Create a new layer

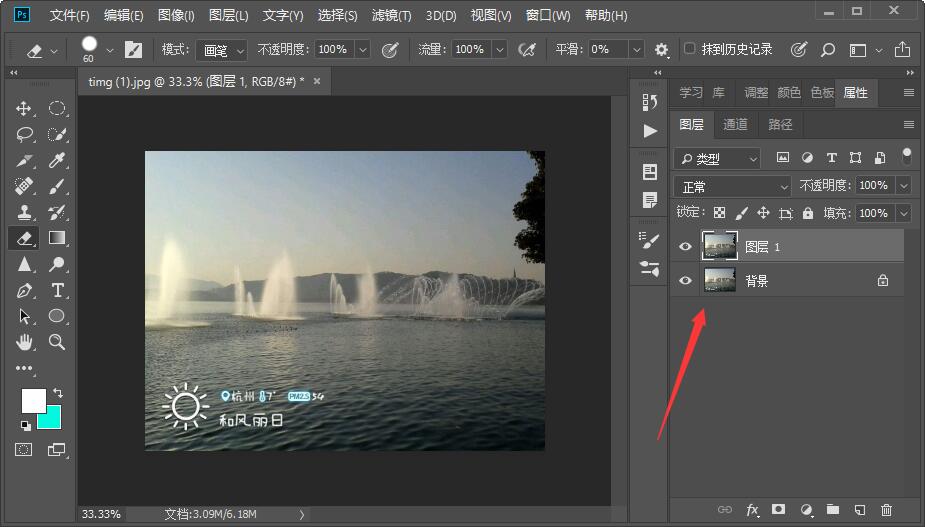pyautogui.click(x=860, y=510)
